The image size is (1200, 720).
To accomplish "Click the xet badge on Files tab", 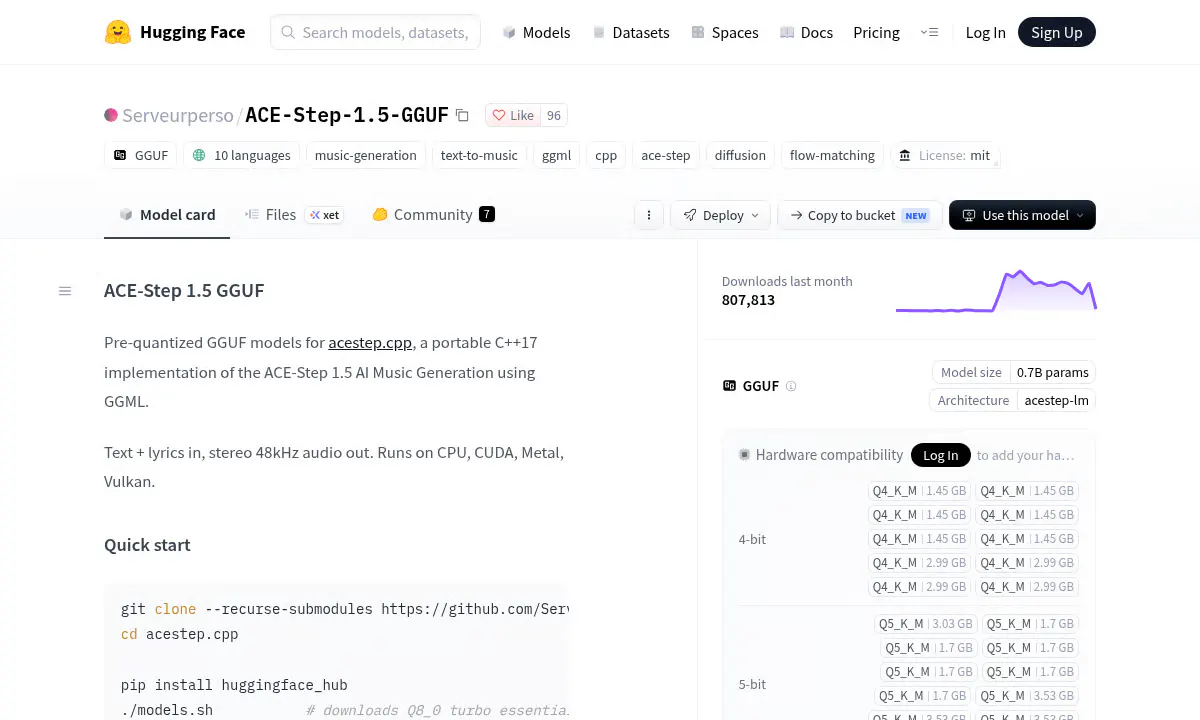I will coord(325,215).
